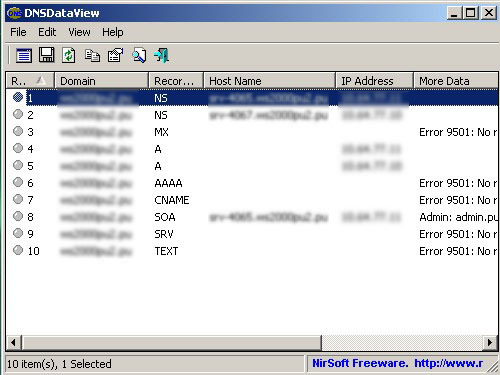The width and height of the screenshot is (500, 375).
Task: Click the Exit door toolbar icon
Action: (162, 55)
